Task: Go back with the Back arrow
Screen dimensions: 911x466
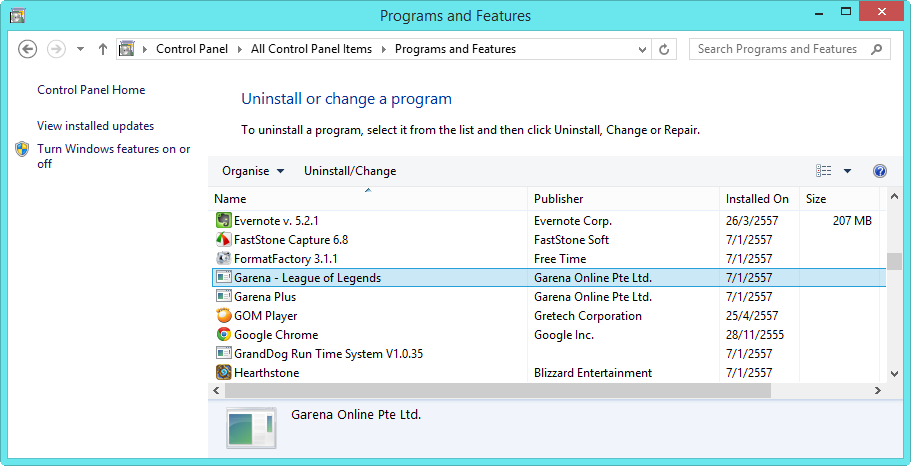Action: [27, 49]
